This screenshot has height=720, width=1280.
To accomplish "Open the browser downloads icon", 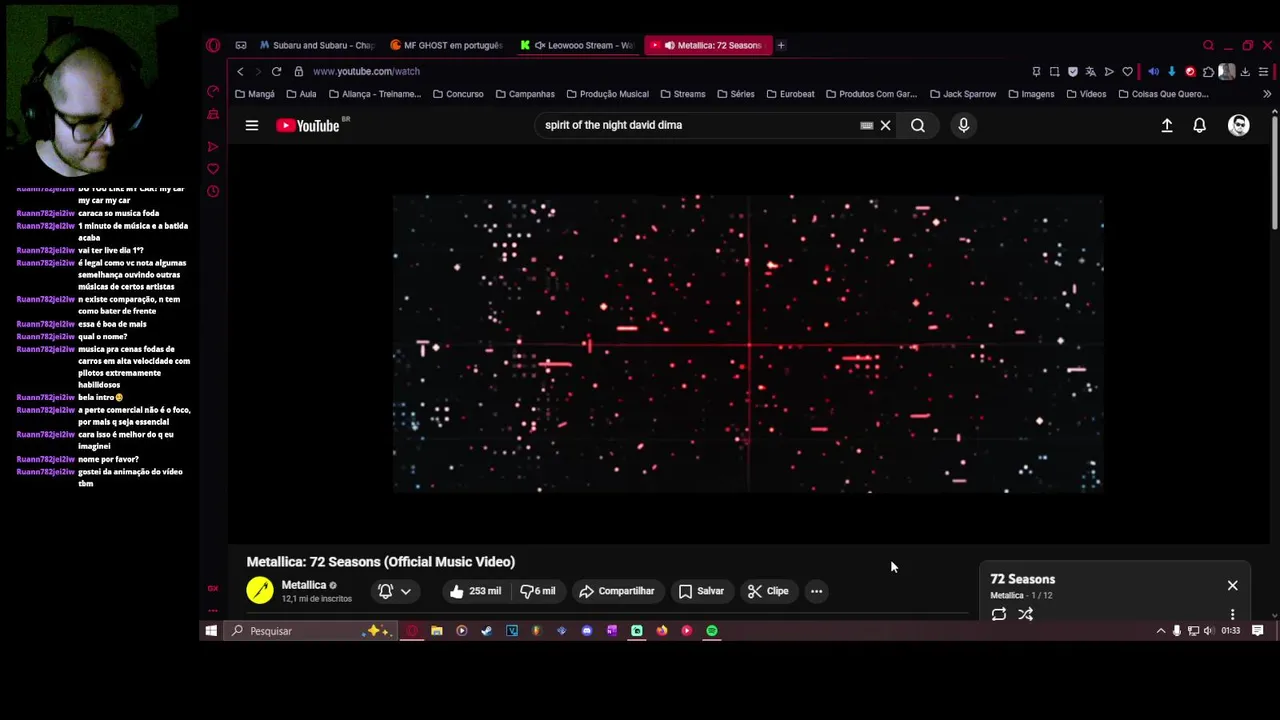I will click(x=1245, y=71).
